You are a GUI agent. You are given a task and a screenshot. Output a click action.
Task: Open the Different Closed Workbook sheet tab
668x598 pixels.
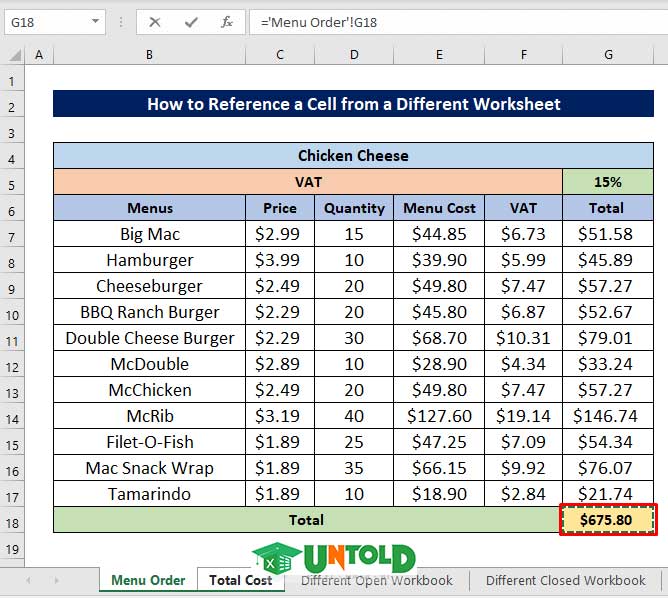pos(565,581)
